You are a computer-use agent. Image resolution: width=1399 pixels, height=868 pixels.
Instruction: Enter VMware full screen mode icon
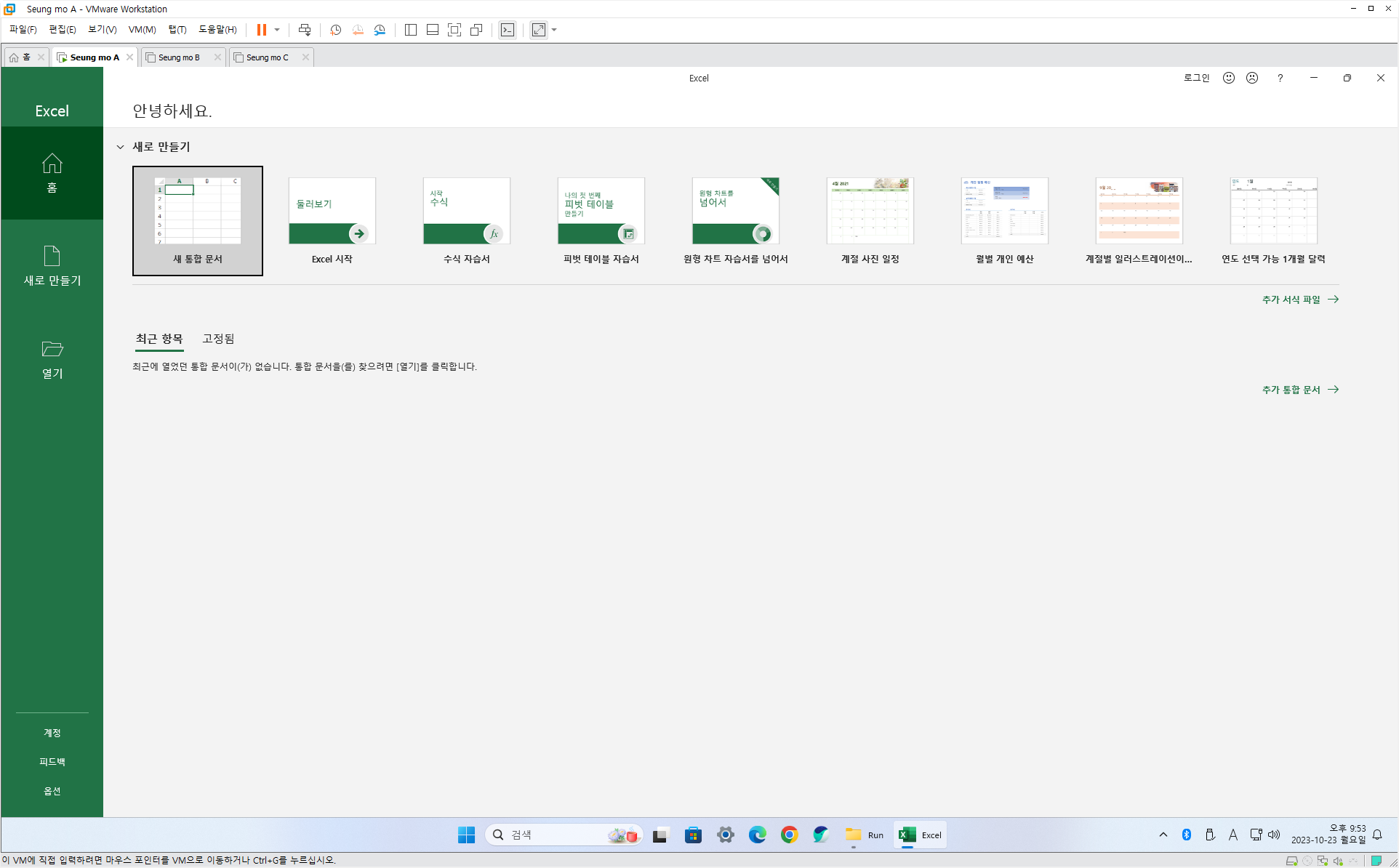coord(454,30)
